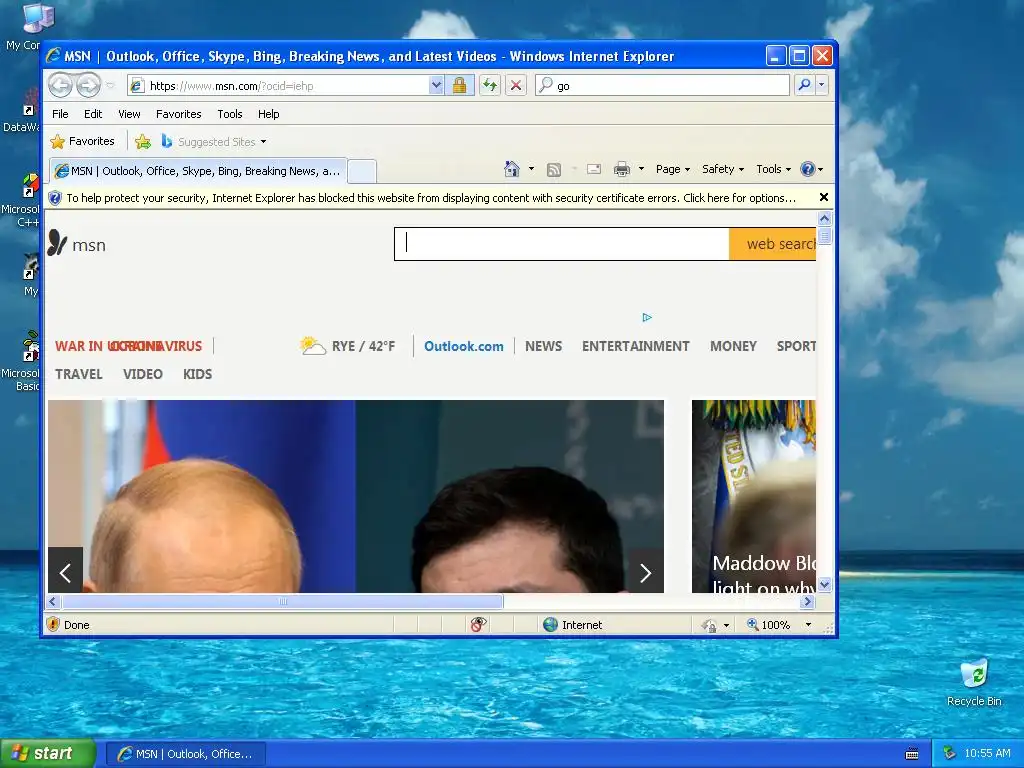Click the RSS Feeds icon
Image resolution: width=1024 pixels, height=768 pixels.
tap(554, 170)
